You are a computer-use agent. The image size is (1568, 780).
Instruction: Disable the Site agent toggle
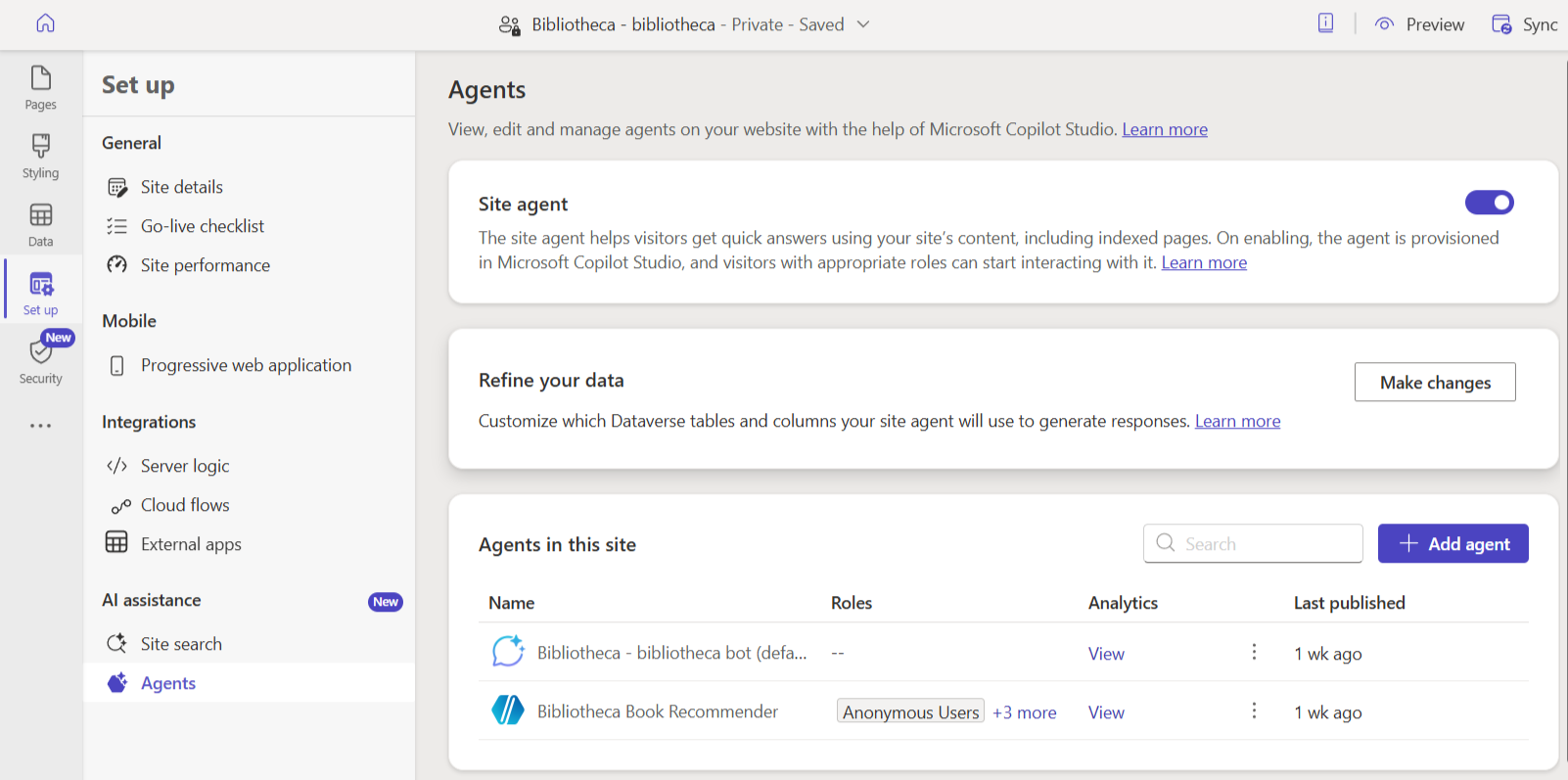pyautogui.click(x=1489, y=203)
